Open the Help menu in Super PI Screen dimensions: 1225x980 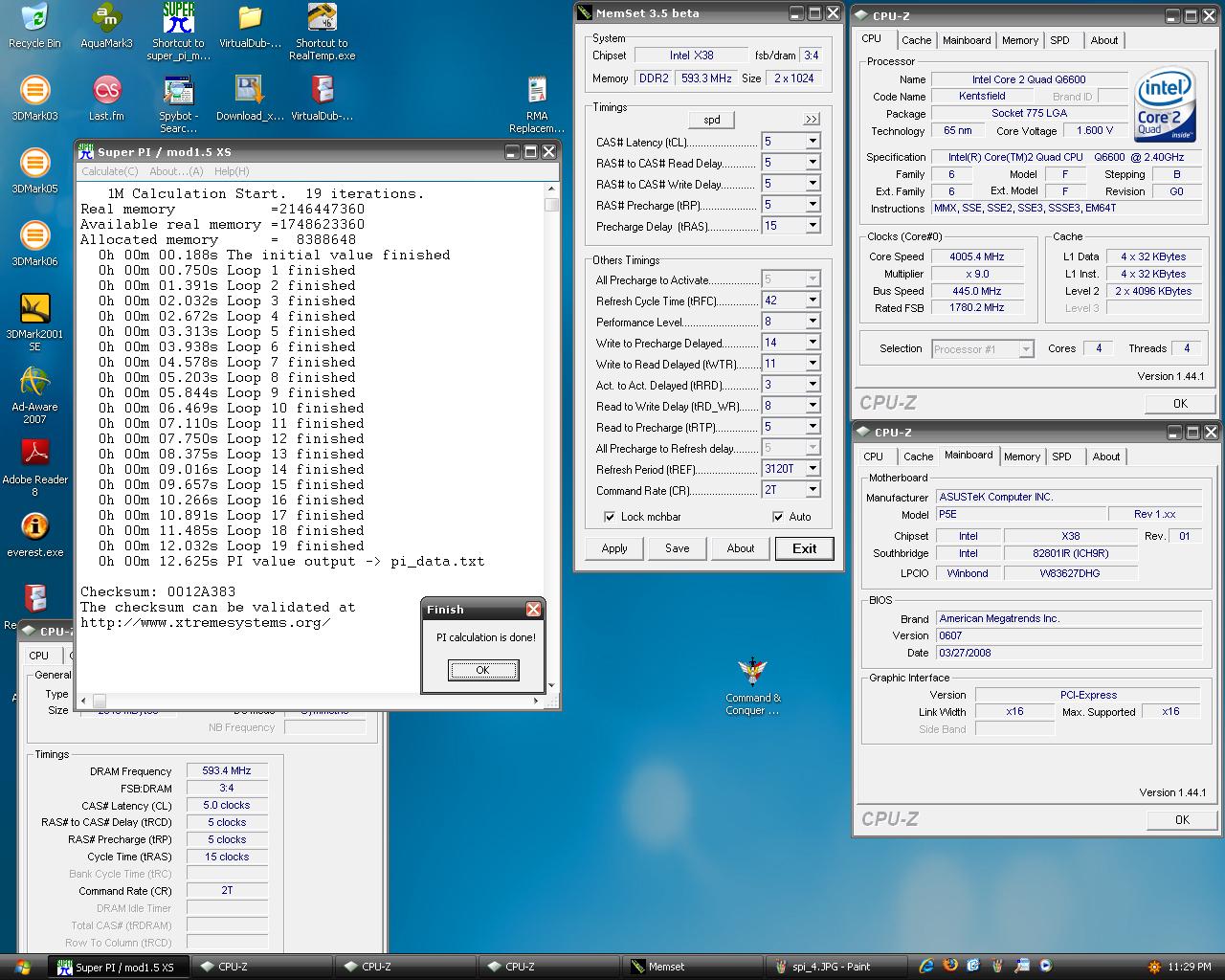click(x=232, y=171)
